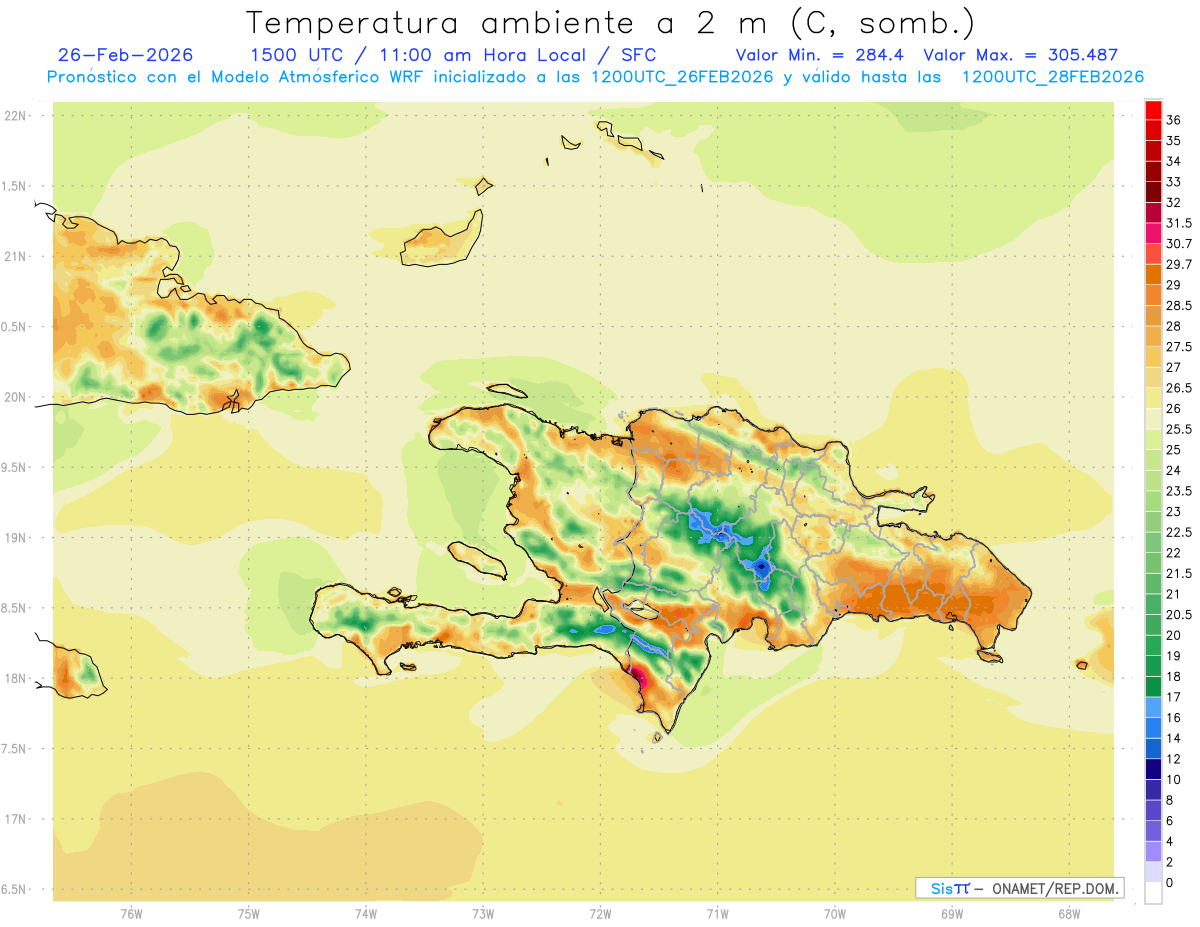The width and height of the screenshot is (1200, 927).
Task: Click the '71W' longitude label
Action: tap(717, 914)
